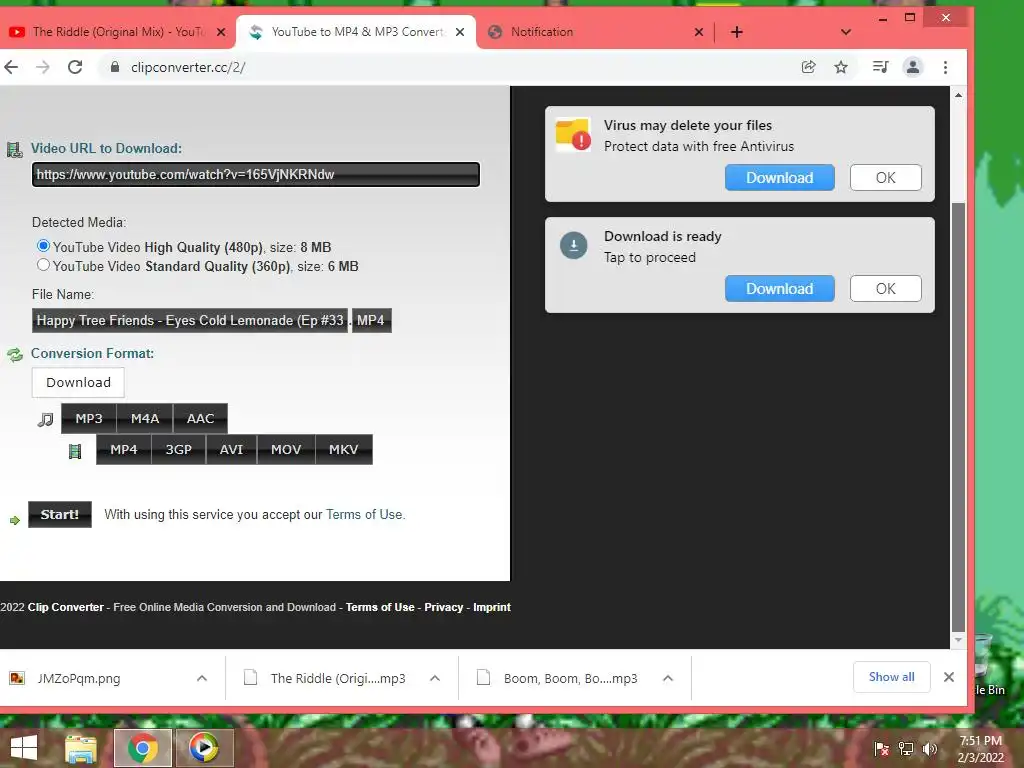The width and height of the screenshot is (1024, 768).
Task: Open downloaded The Riddle mp3 file
Action: [x=338, y=679]
